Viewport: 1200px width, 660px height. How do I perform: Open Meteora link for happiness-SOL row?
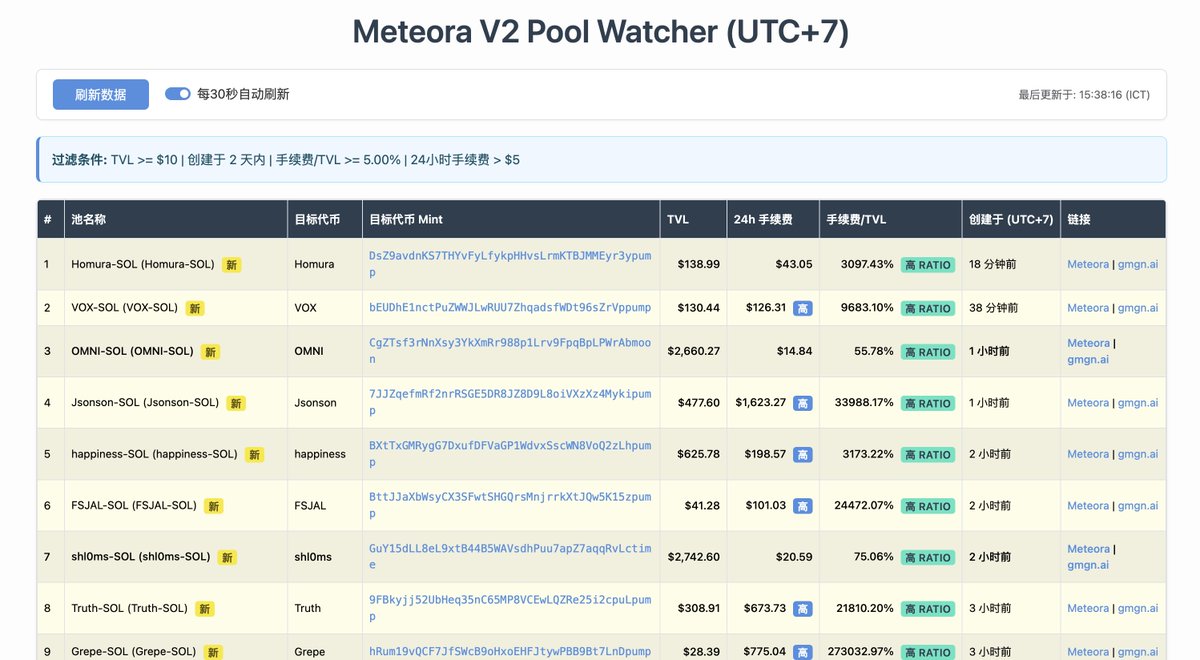pos(1088,454)
